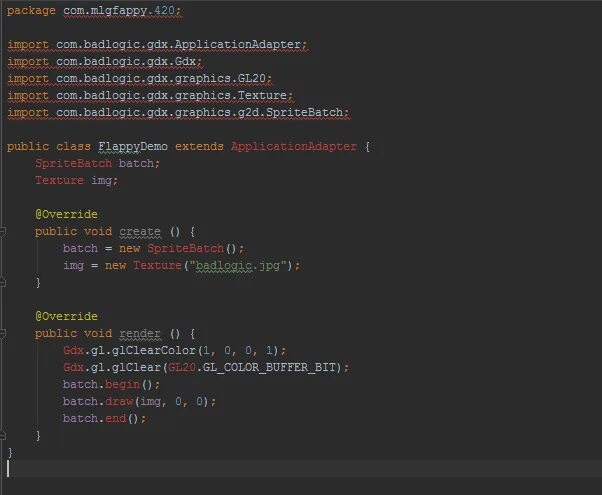
Task: Click the fold-end marker at render()'s closing brace
Action: pyautogui.click(x=2, y=435)
